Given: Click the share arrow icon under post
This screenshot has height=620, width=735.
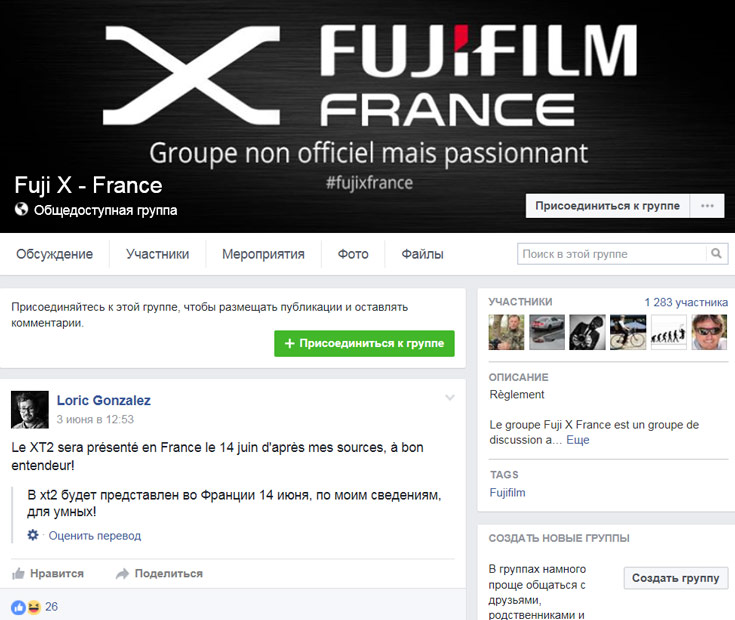Looking at the screenshot, I should tap(122, 574).
